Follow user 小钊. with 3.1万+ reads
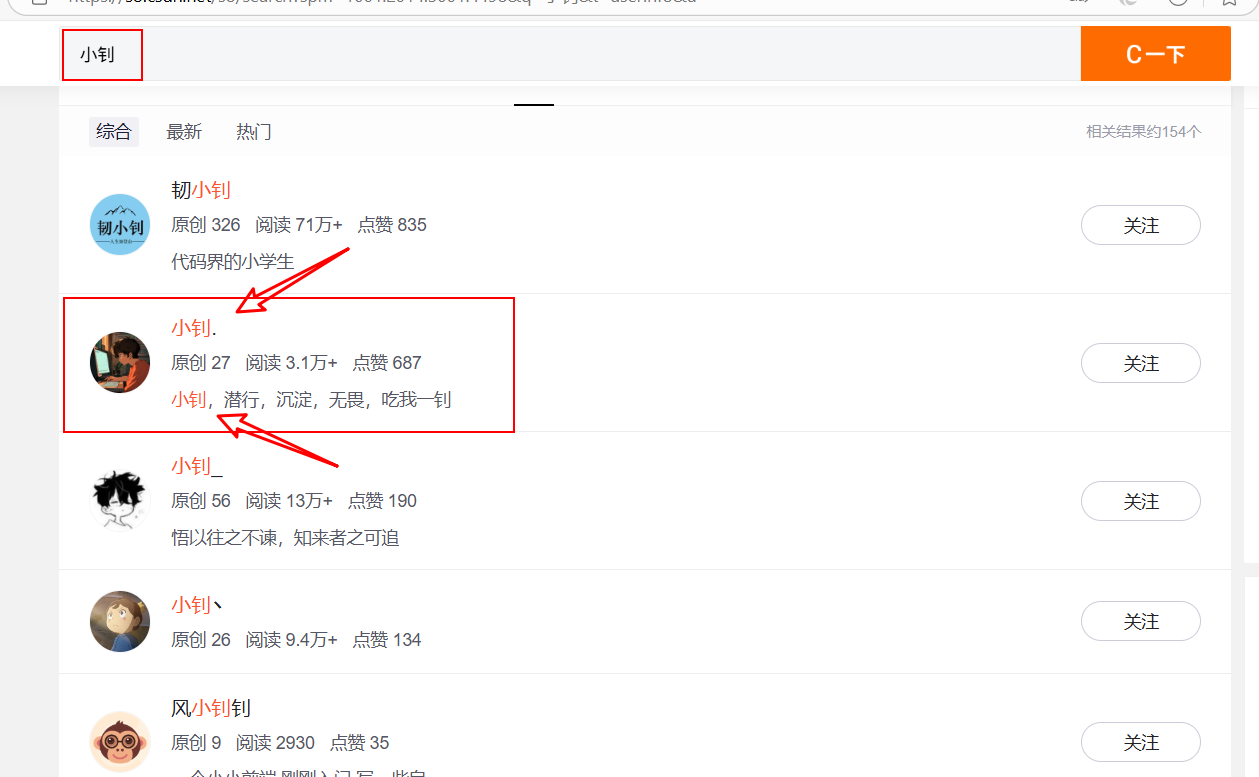1259x777 pixels. click(x=1140, y=363)
